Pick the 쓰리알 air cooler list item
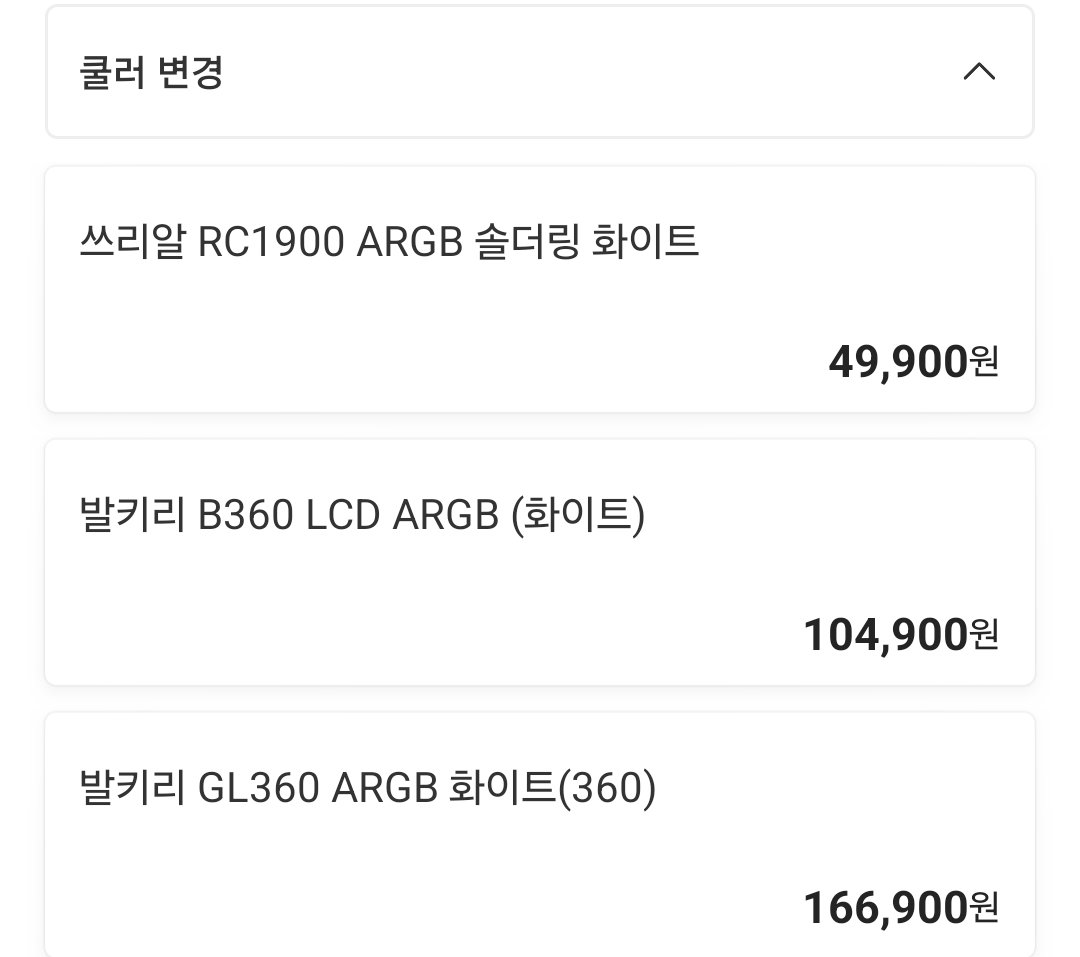1080x957 pixels. (x=540, y=289)
